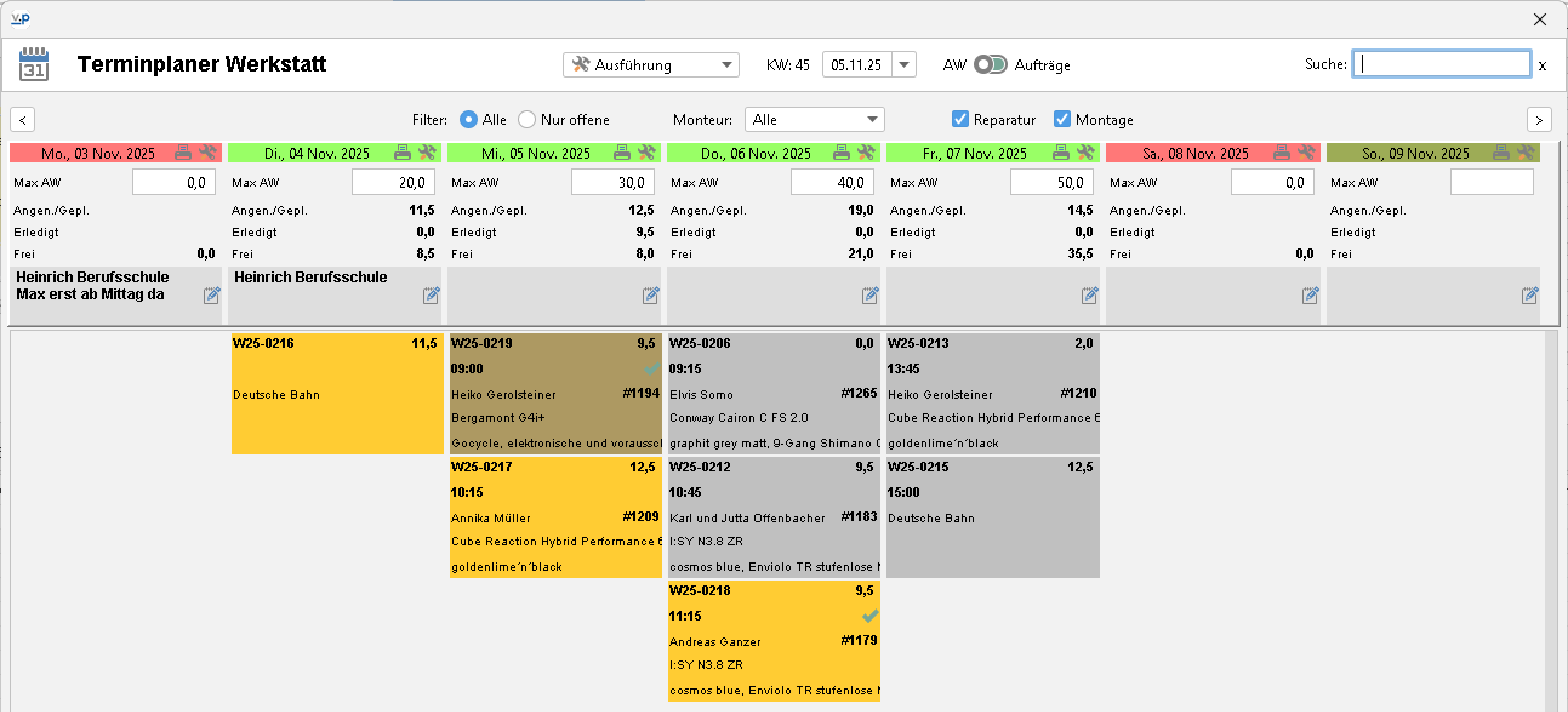This screenshot has height=712, width=1568.
Task: Open the date picker dropdown arrow
Action: tap(904, 64)
